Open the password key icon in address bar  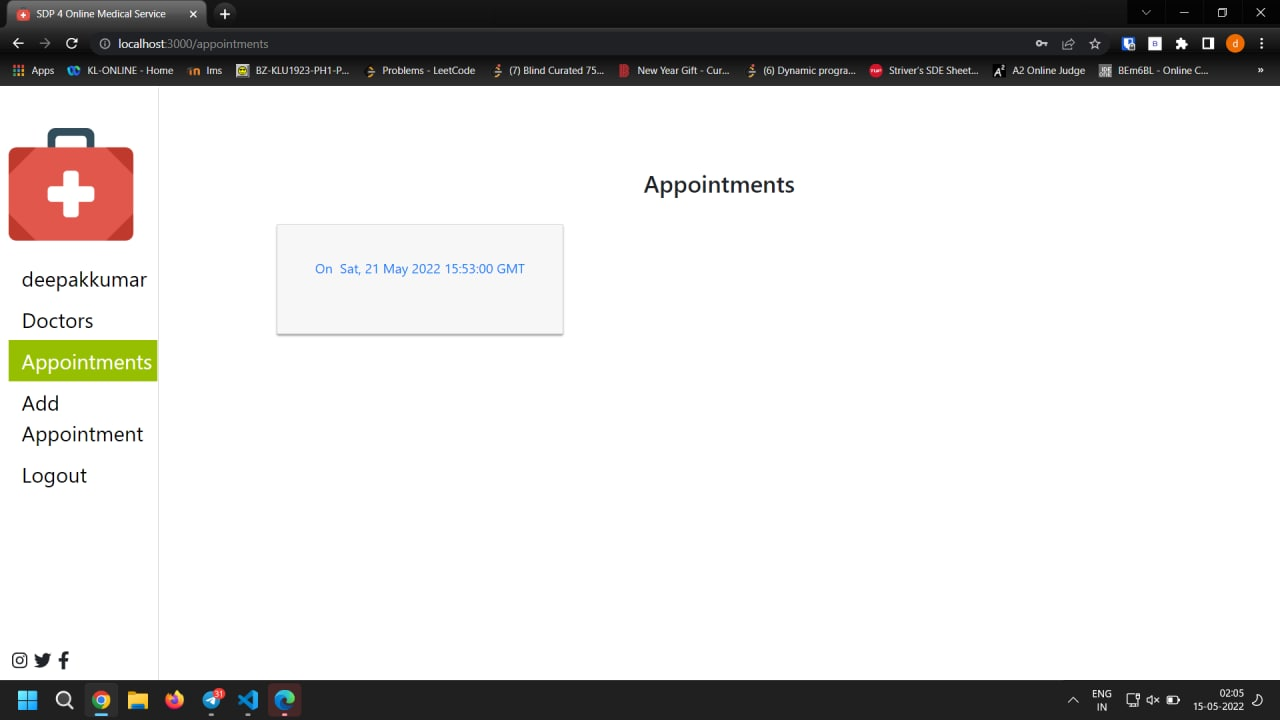click(x=1041, y=44)
